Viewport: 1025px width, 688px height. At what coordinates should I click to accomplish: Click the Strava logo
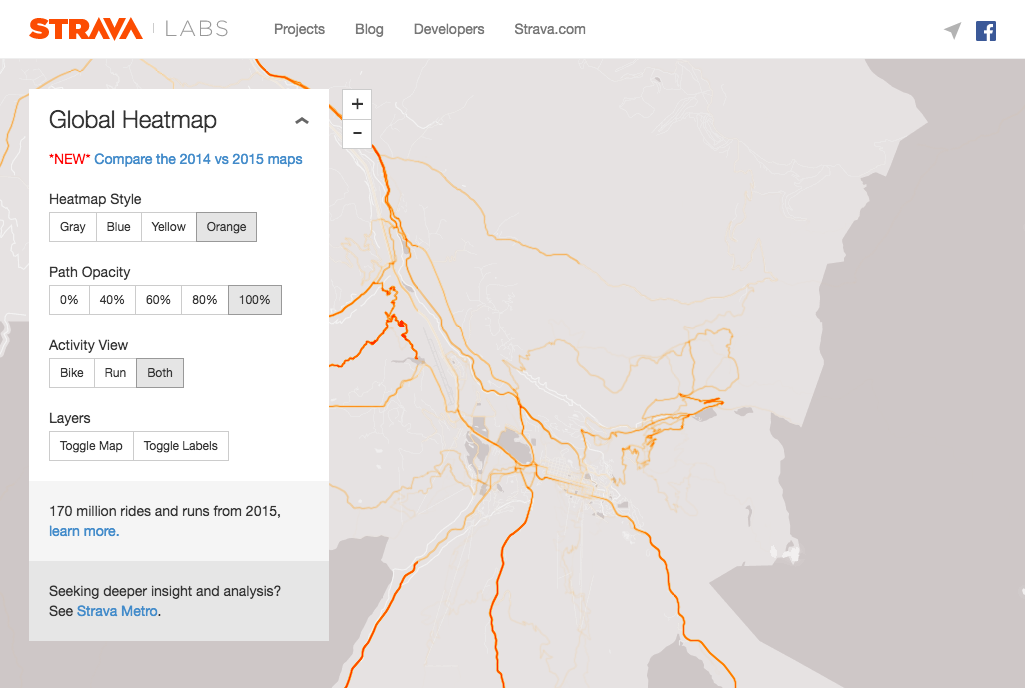tap(86, 29)
